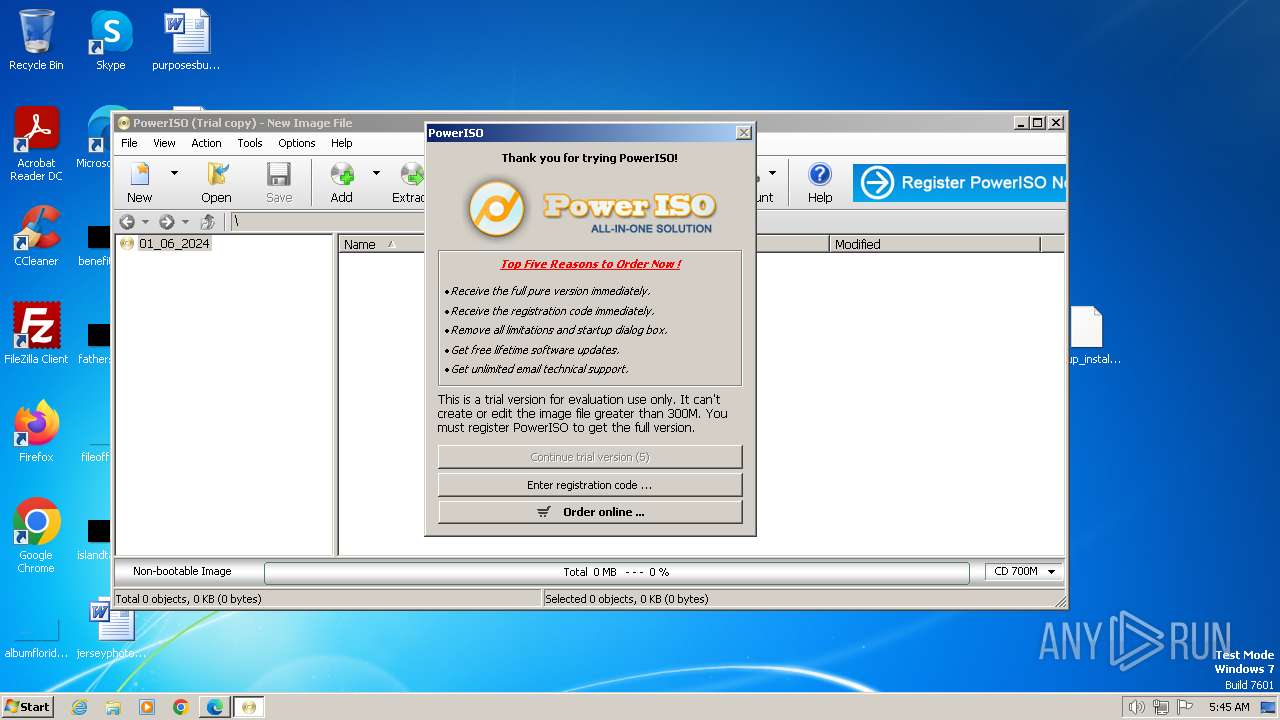
Task: Click the New toolbar icon
Action: (140, 183)
